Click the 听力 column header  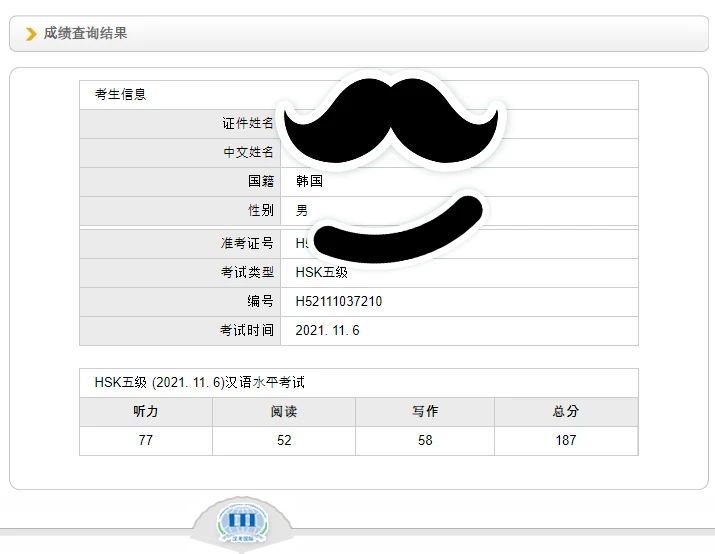145,411
